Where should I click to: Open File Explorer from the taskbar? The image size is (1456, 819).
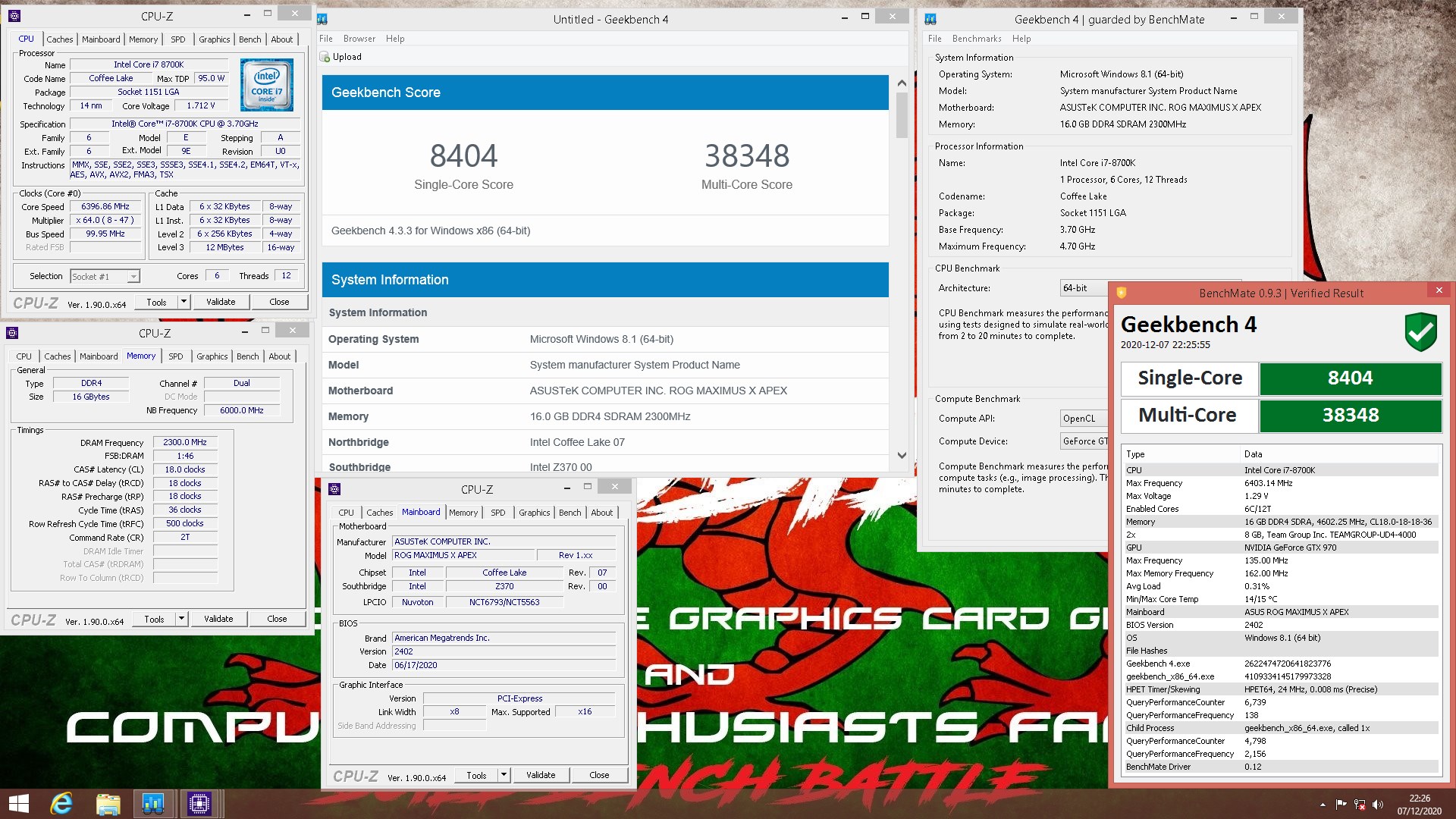108,803
